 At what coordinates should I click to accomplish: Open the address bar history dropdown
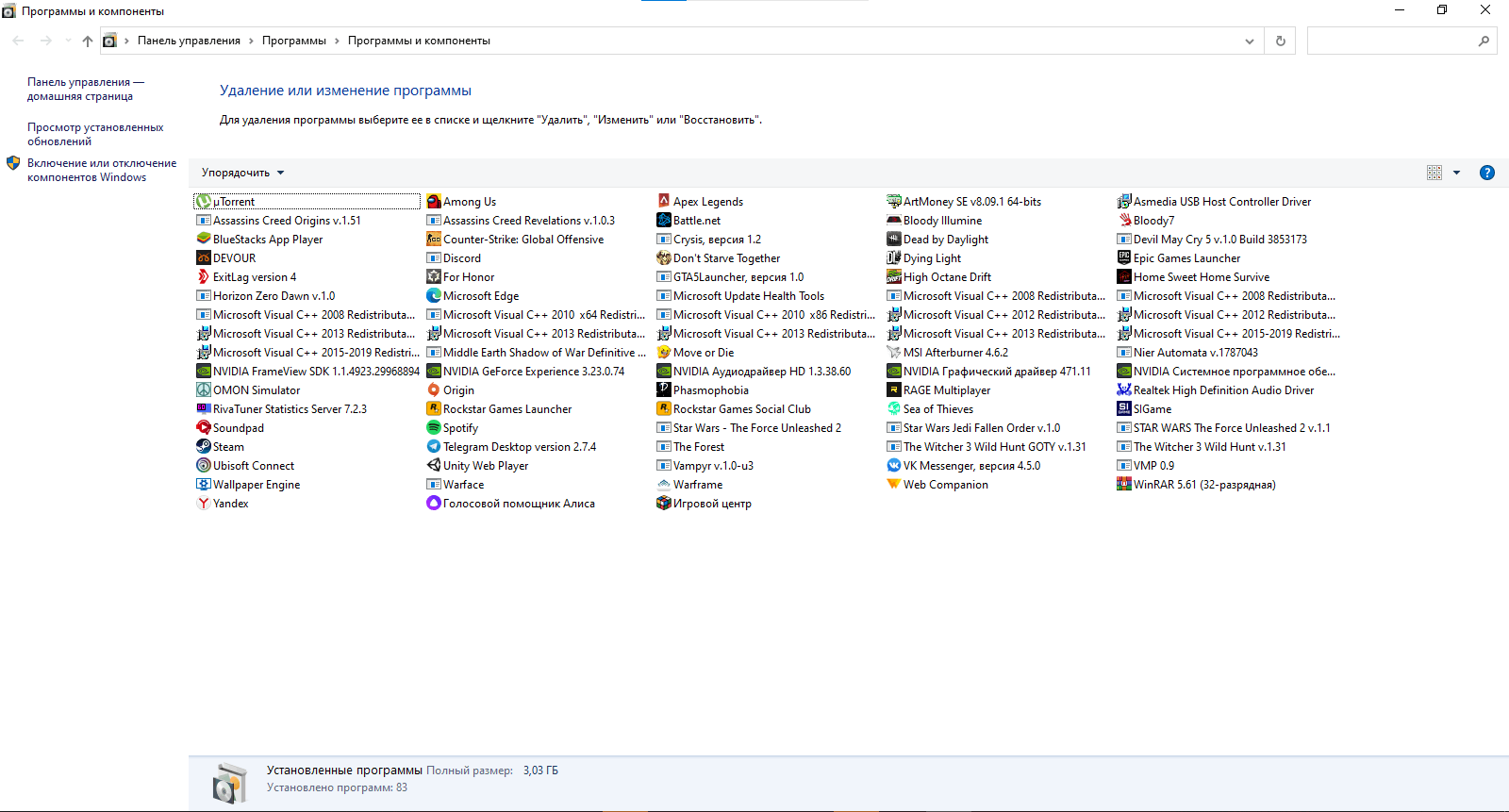pyautogui.click(x=1250, y=41)
